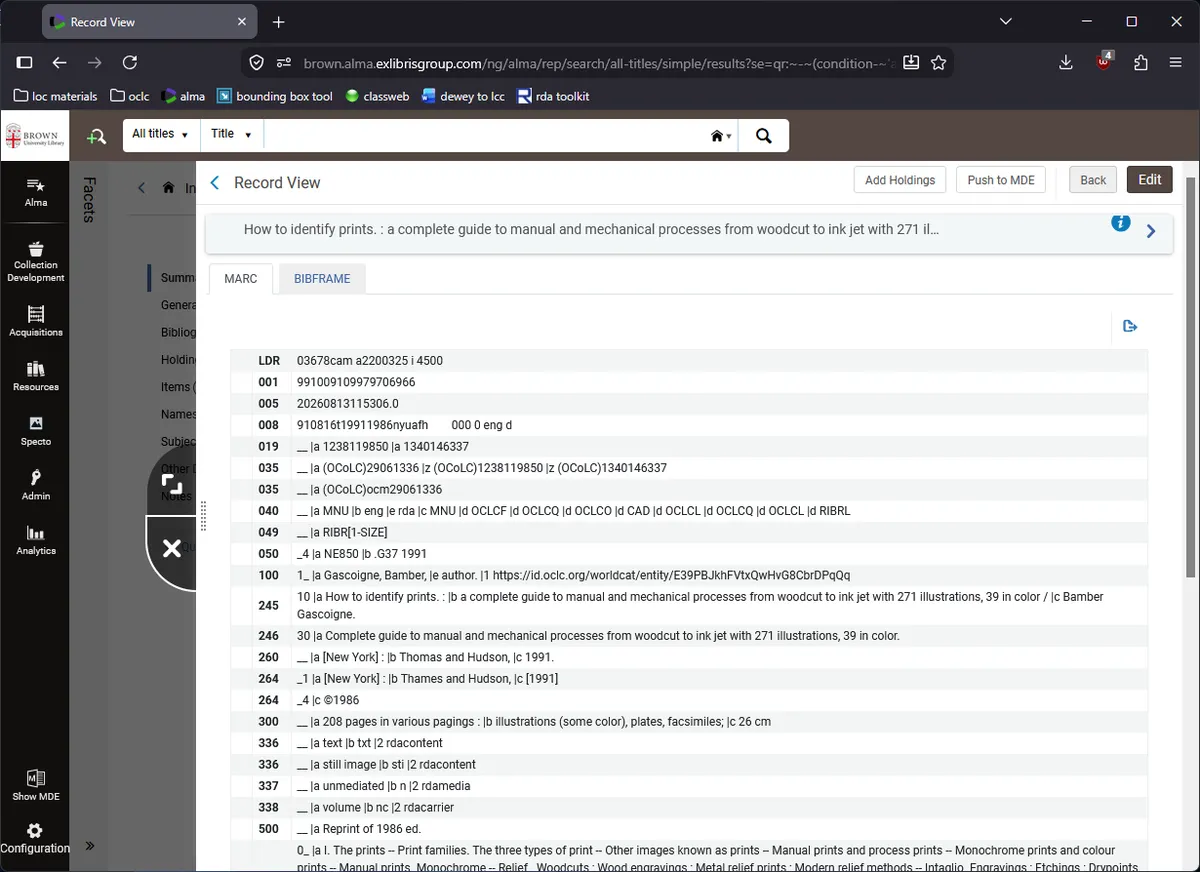Open browser extensions menu
Screen dimensions: 1200x872
click(1140, 62)
